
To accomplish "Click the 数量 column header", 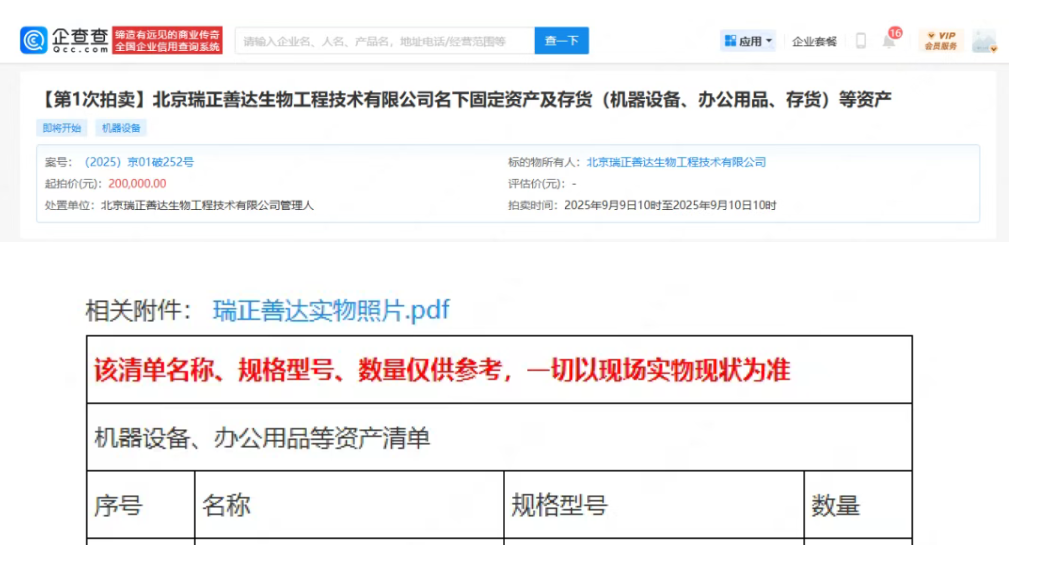I will pyautogui.click(x=859, y=505).
